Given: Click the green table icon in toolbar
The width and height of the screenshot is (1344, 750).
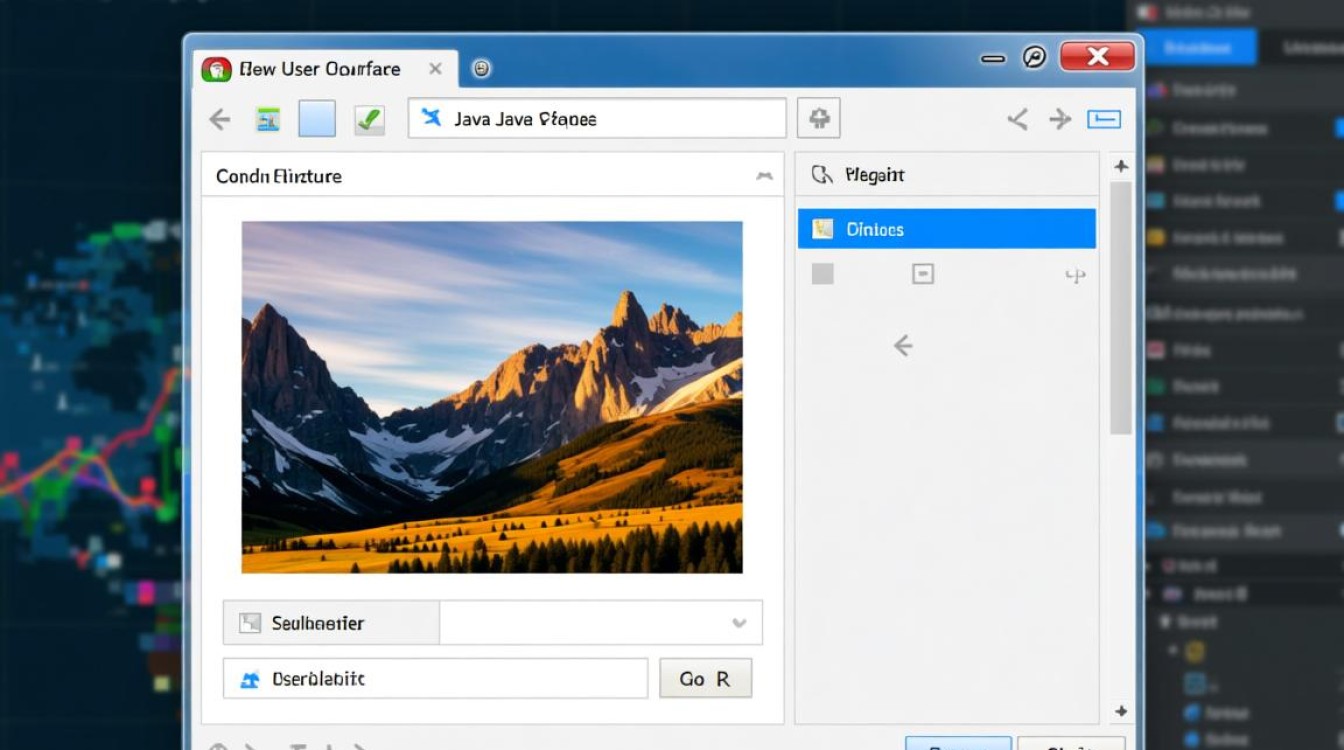Looking at the screenshot, I should [x=267, y=120].
